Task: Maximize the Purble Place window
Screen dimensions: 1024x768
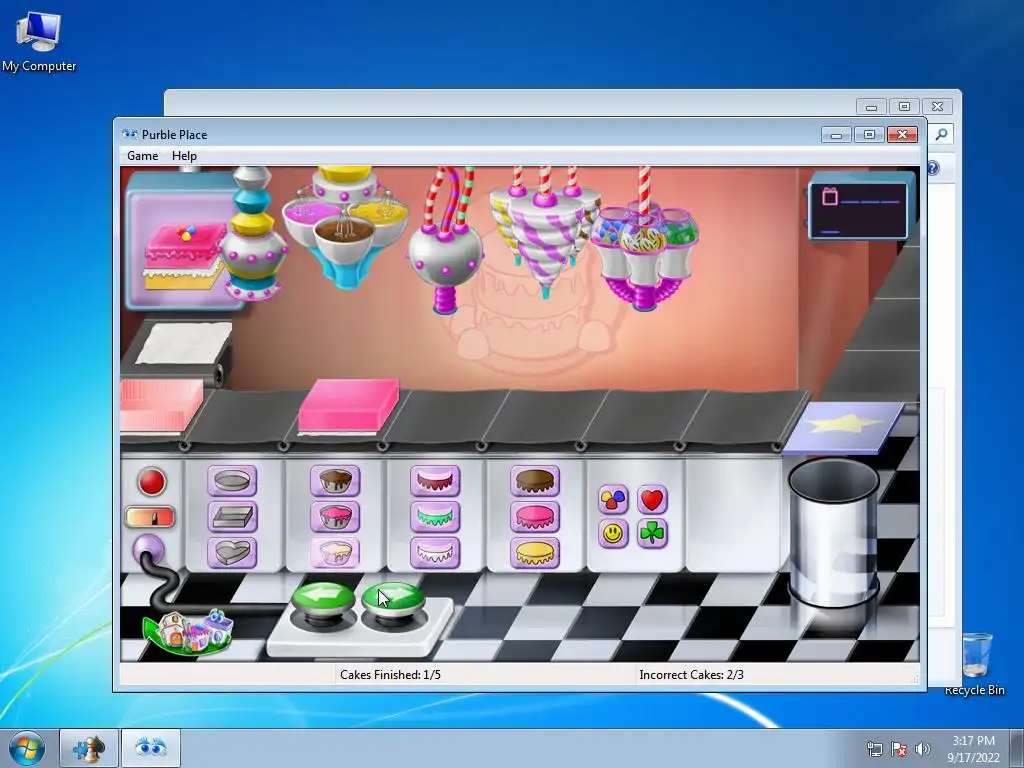Action: click(x=869, y=135)
